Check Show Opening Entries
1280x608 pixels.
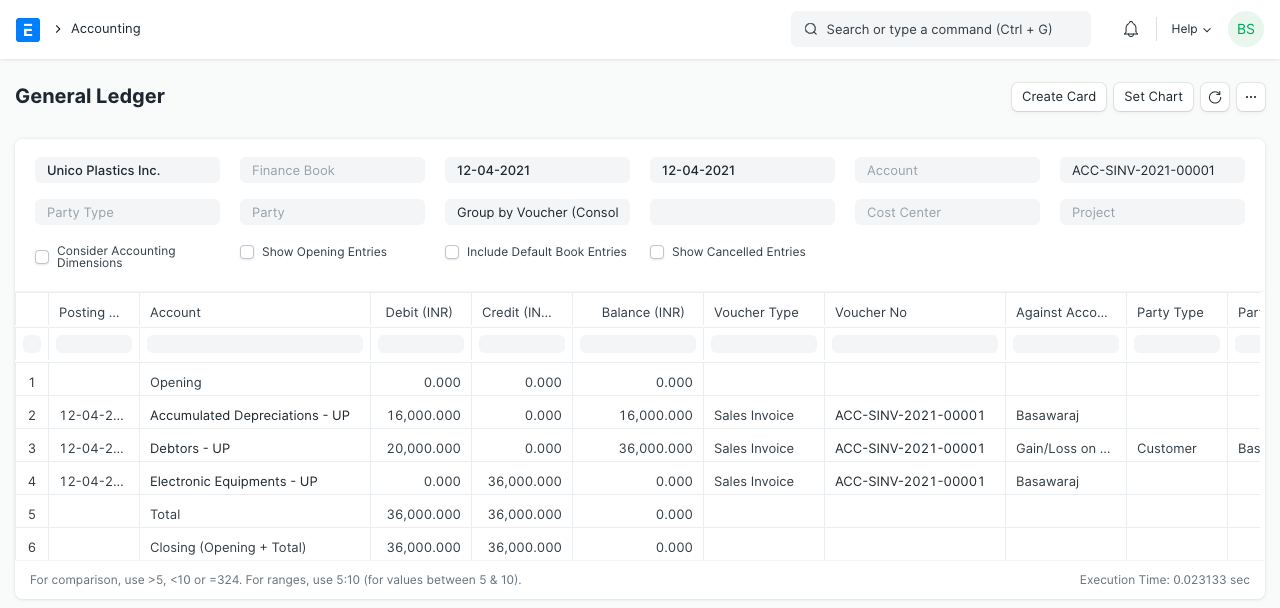coord(246,252)
